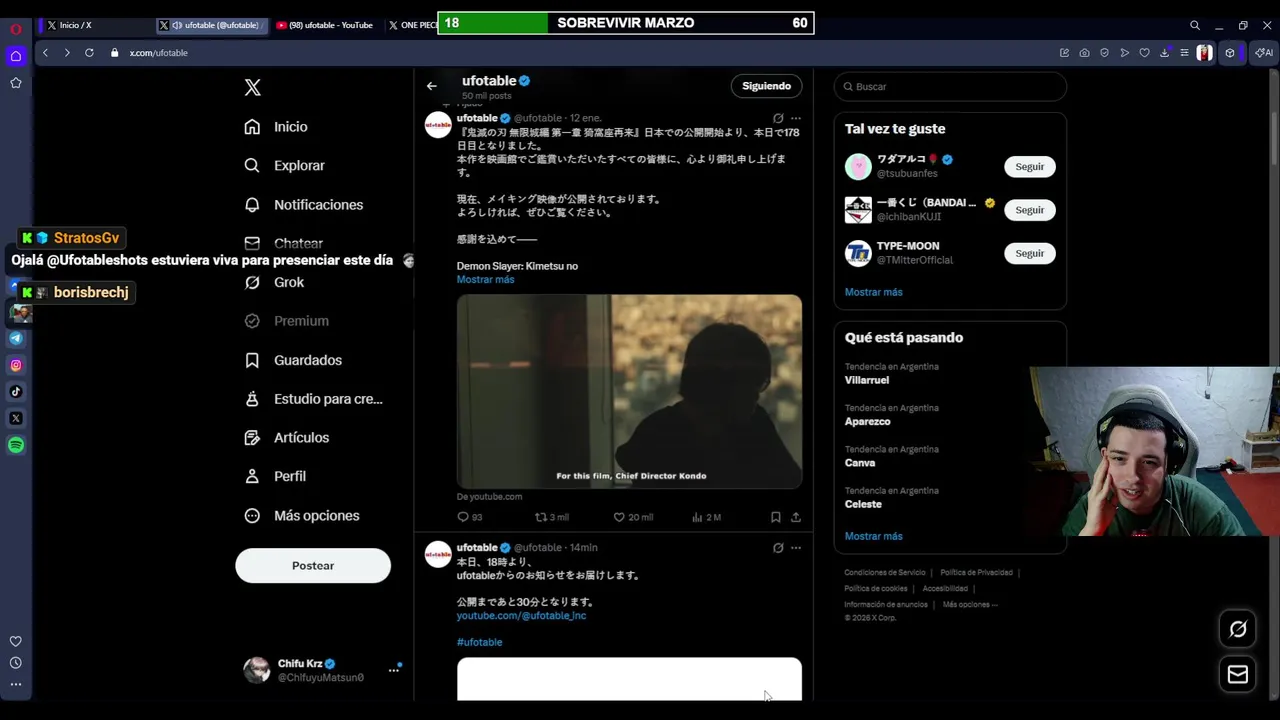
Task: Go forward with the browser forward arrow
Action: [x=67, y=52]
